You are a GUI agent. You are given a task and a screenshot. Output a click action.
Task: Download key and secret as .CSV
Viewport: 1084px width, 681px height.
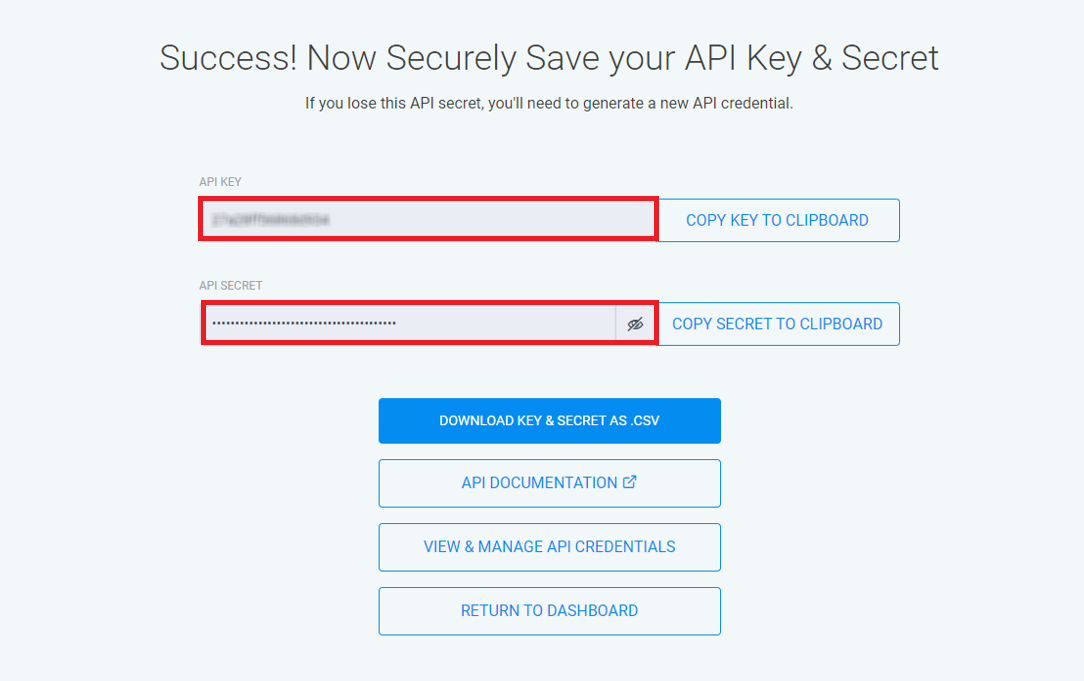(x=549, y=421)
